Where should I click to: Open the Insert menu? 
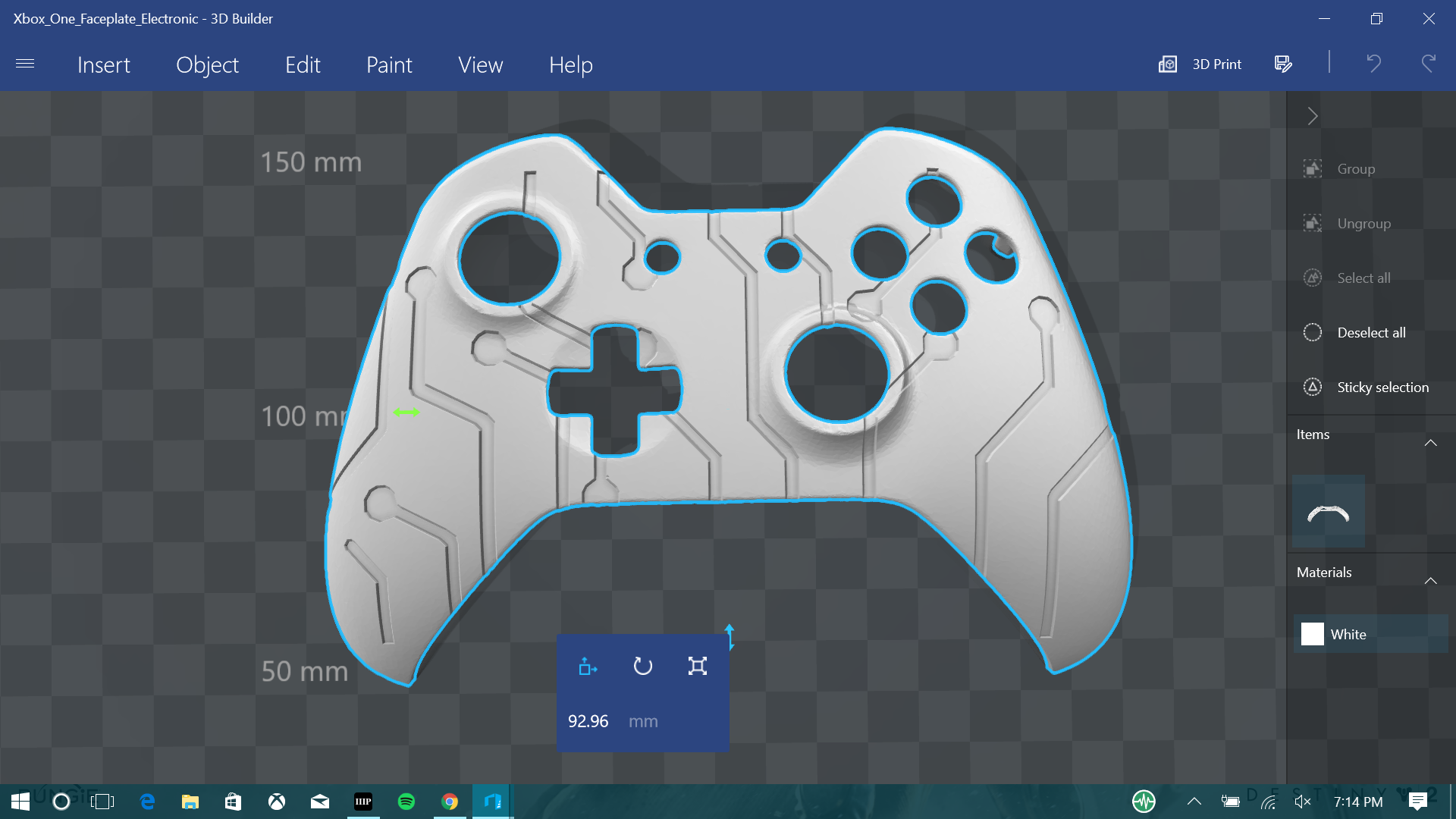pos(104,65)
